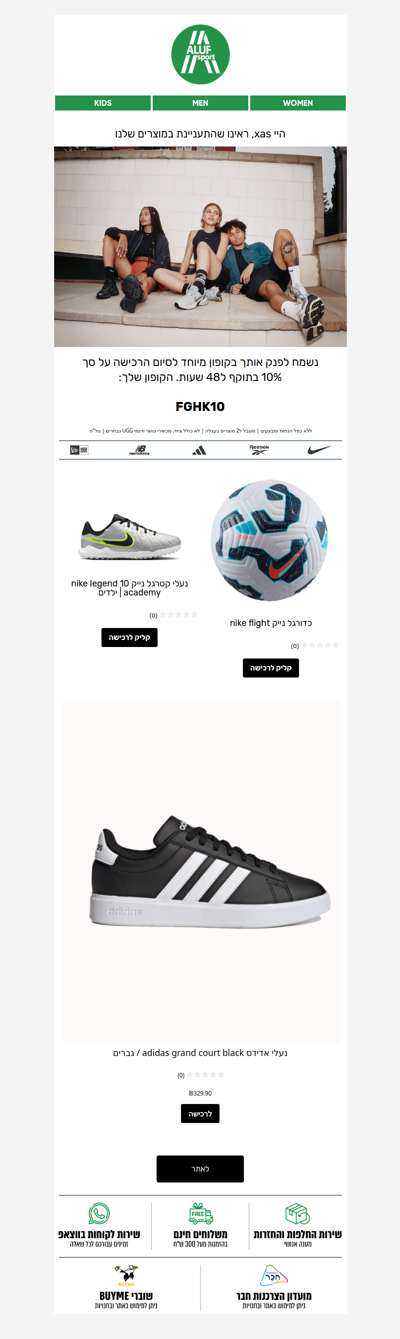Click the free shipping truck icon

click(x=201, y=1214)
